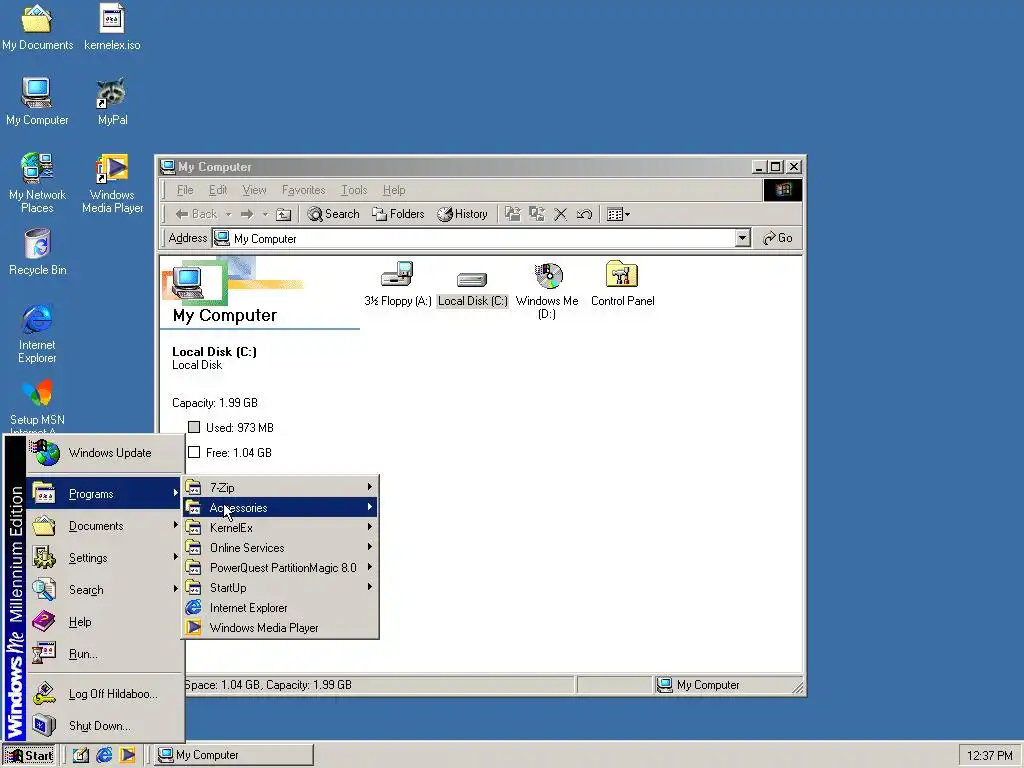Image resolution: width=1024 pixels, height=768 pixels.
Task: Launch Internet Explorer from Programs menu
Action: coord(280,608)
